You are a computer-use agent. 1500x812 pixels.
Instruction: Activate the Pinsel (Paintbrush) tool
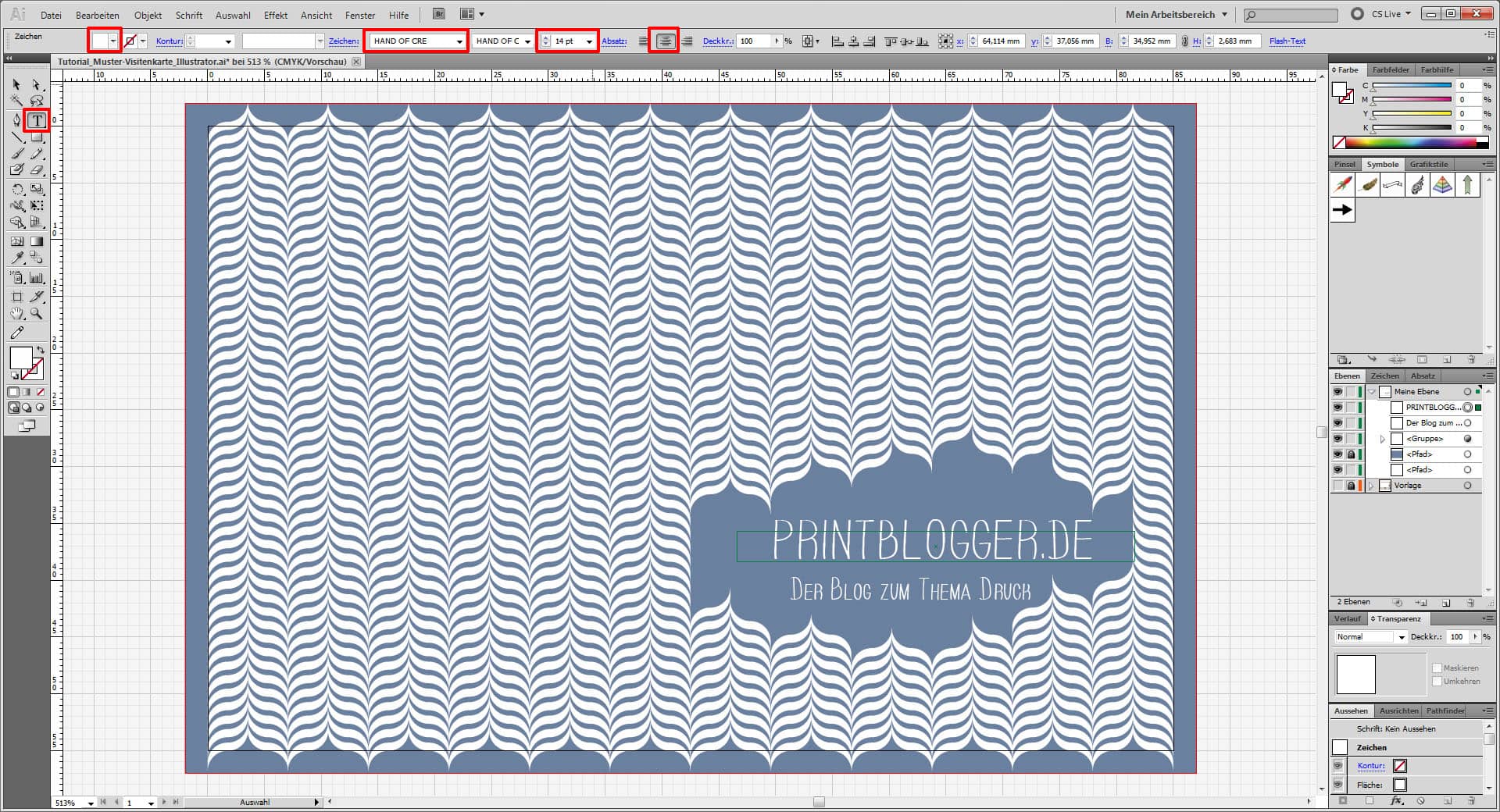(17, 154)
